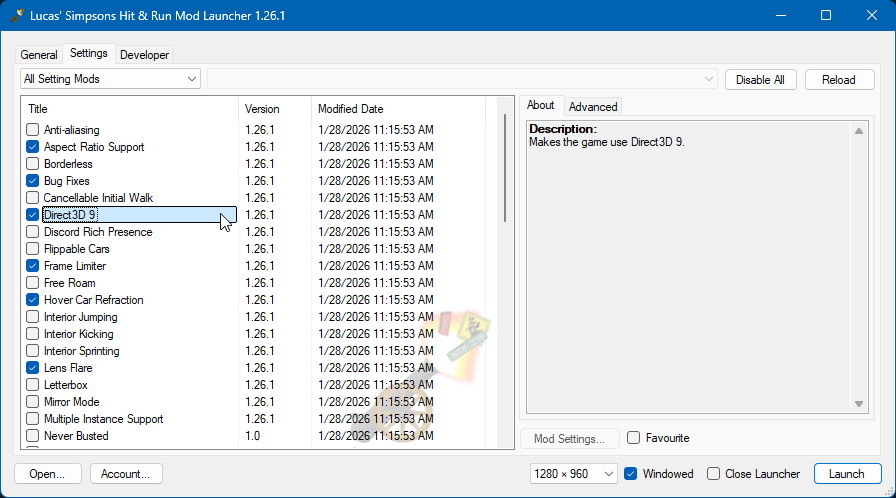Sort mods by the Title column header
The height and width of the screenshot is (498, 896).
pos(130,109)
